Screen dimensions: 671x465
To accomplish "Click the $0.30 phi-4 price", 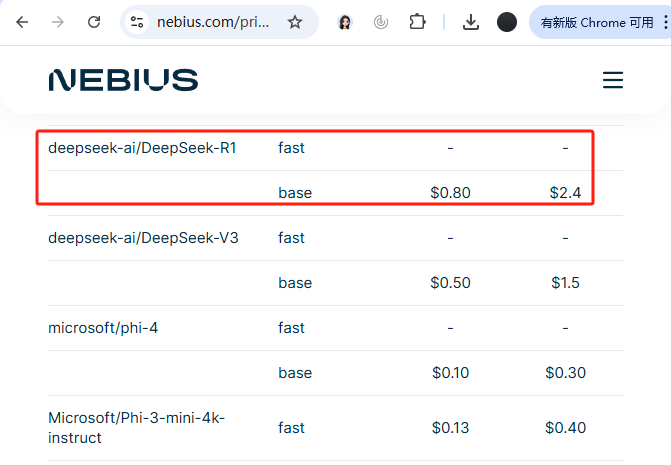I will click(x=565, y=373).
